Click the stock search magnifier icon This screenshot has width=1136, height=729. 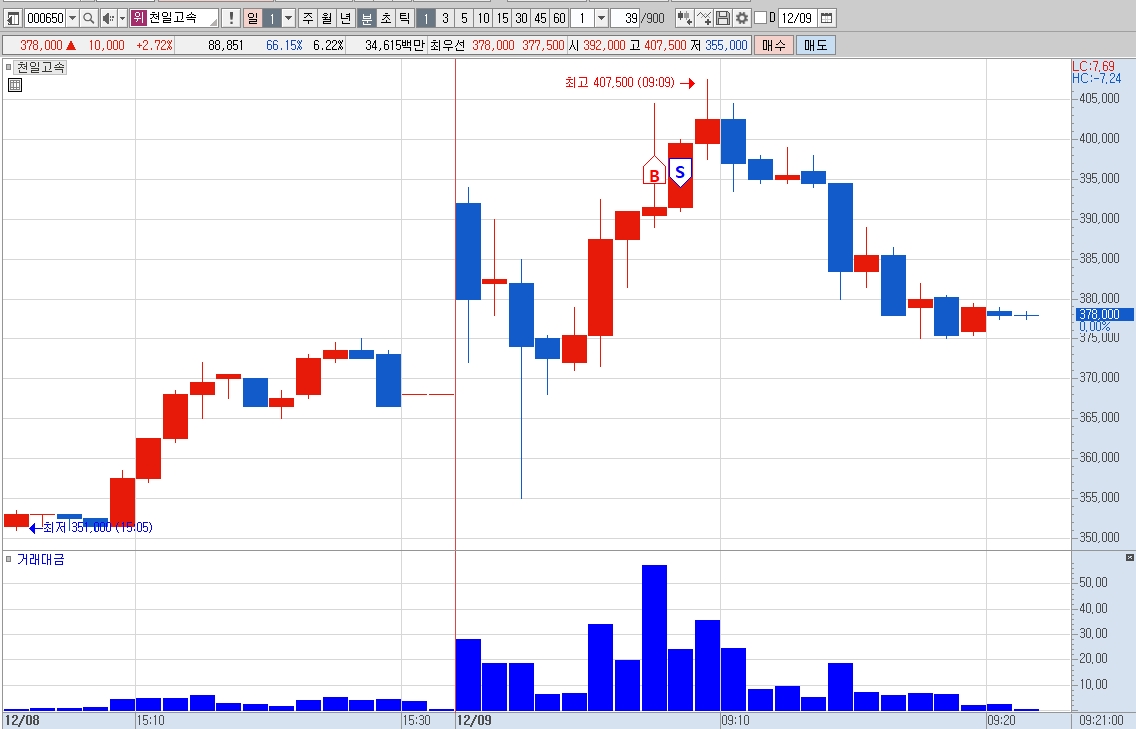point(88,18)
